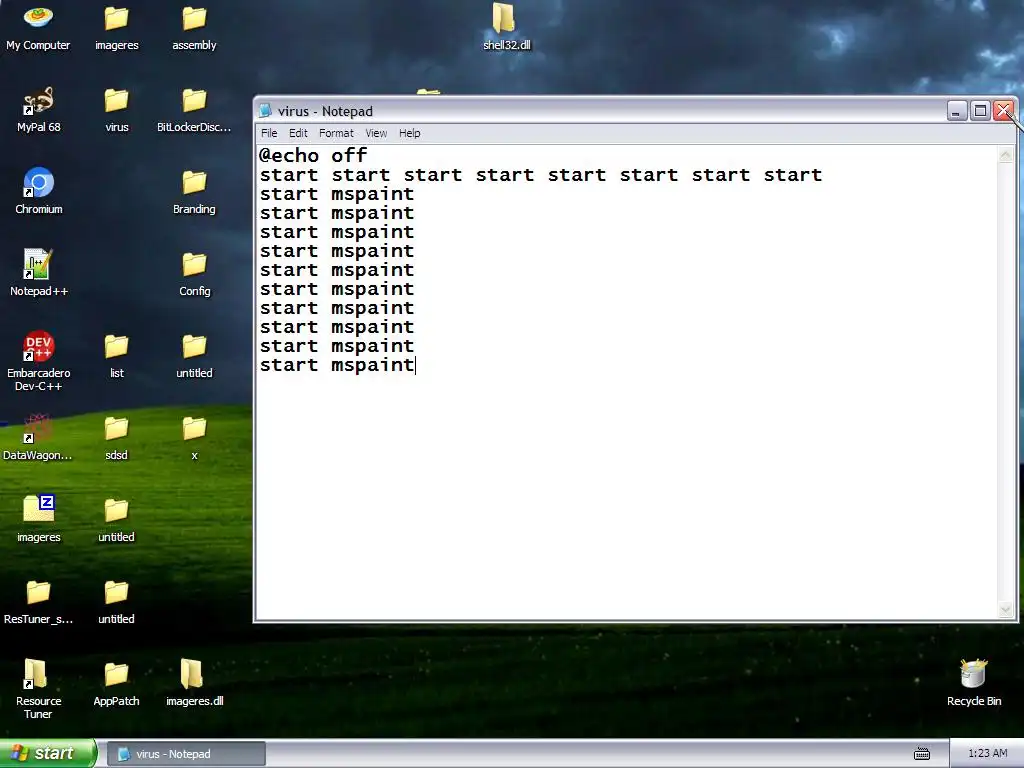Click the Notepad title bar icon
Screen dimensions: 1024x768
tap(265, 111)
